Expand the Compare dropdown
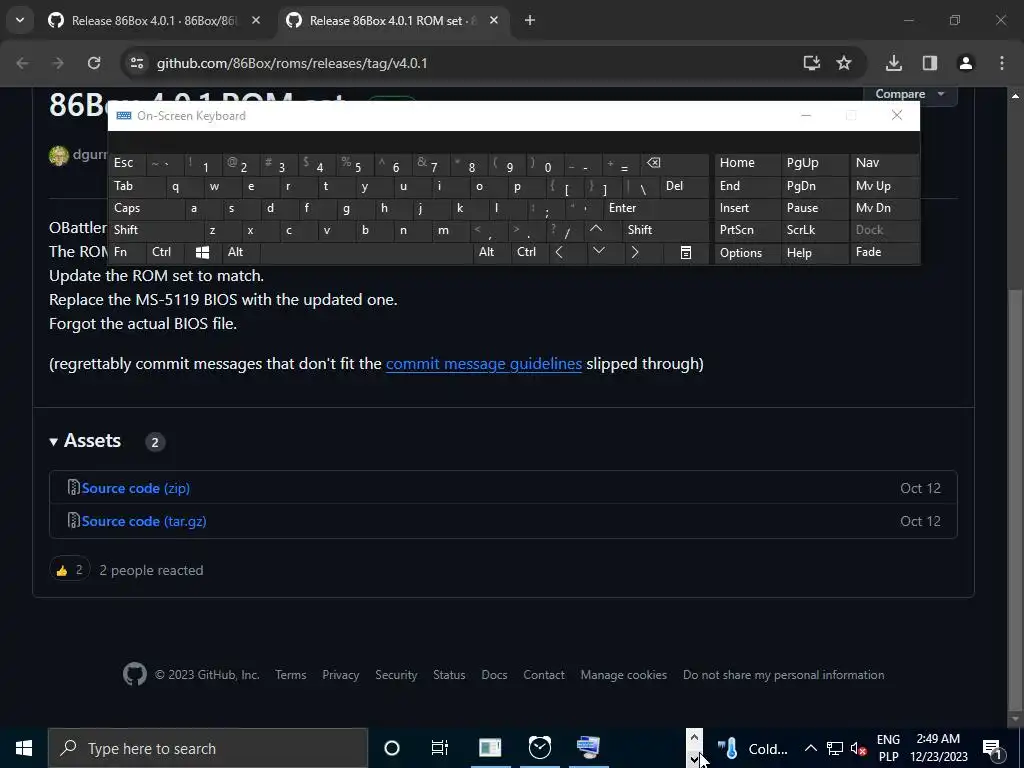The width and height of the screenshot is (1024, 768). click(910, 94)
